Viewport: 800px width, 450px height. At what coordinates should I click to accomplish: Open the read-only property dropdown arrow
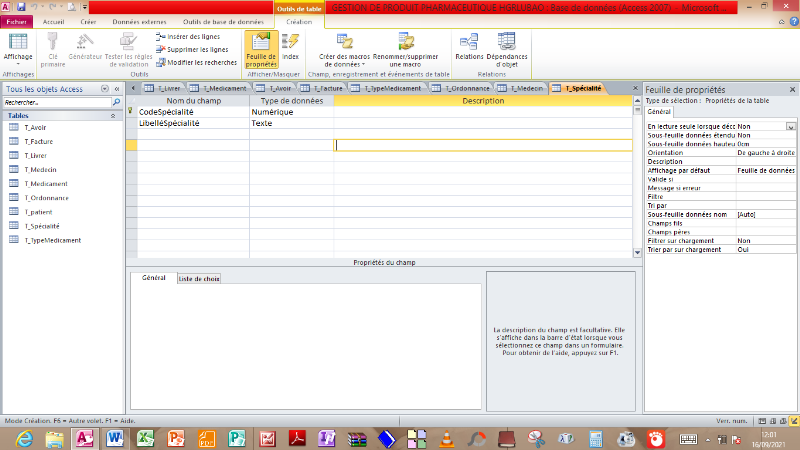point(790,127)
